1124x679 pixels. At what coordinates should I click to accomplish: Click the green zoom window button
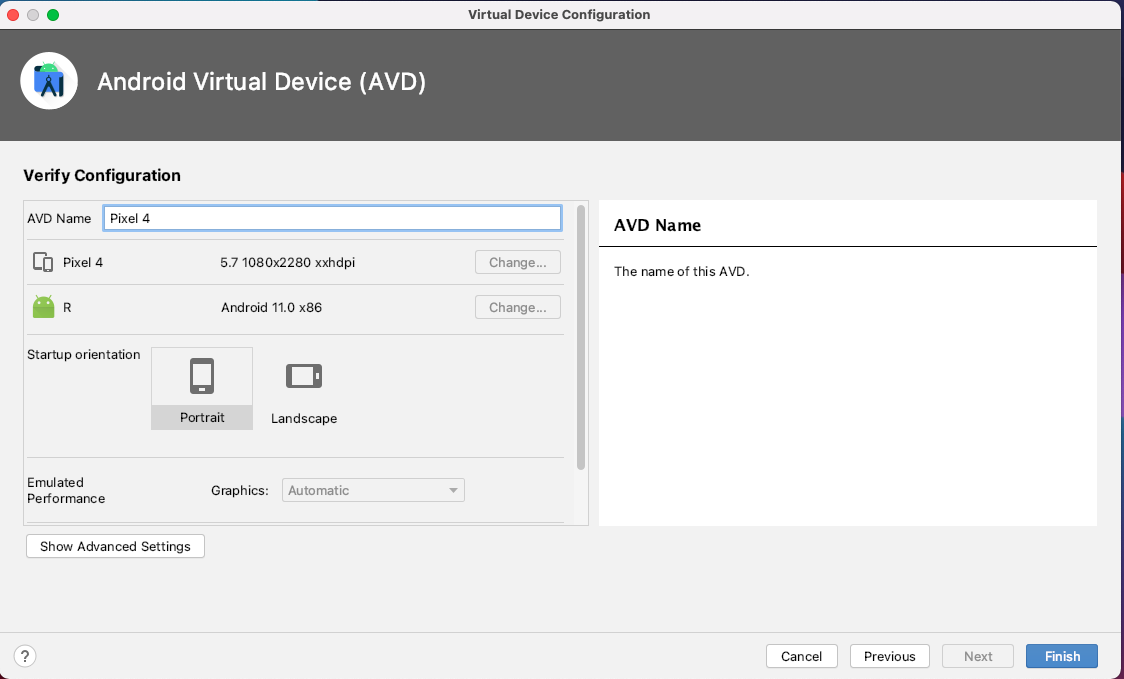pos(53,15)
